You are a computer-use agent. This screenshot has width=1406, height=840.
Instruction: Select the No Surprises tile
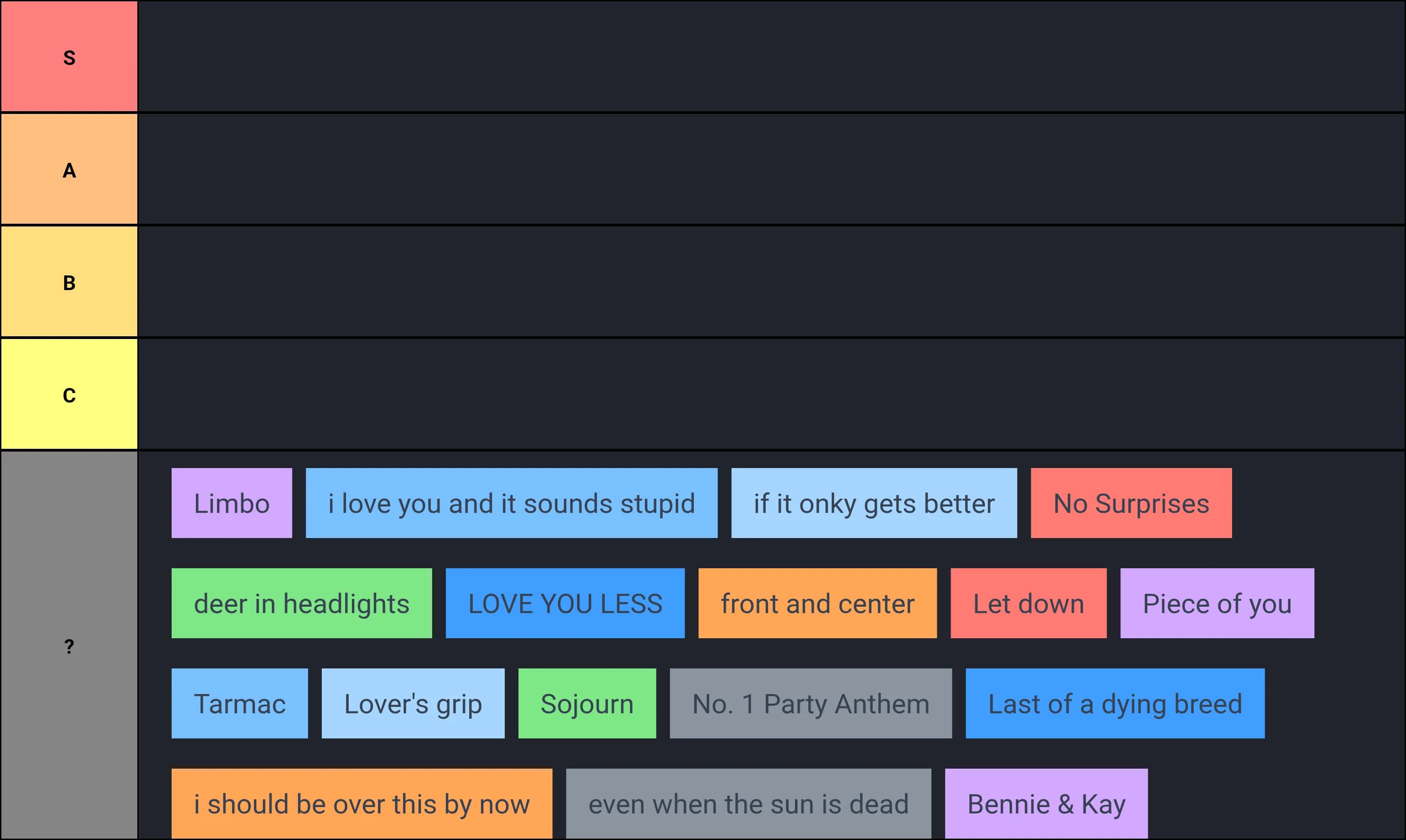pos(1131,503)
